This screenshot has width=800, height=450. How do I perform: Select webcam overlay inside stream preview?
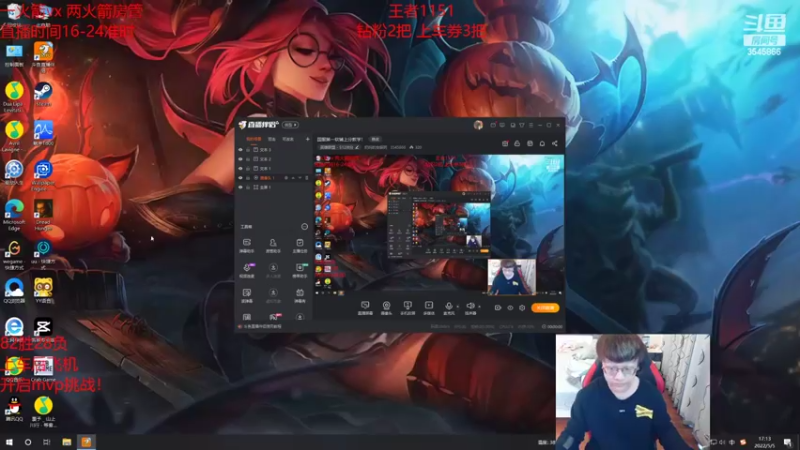512,277
